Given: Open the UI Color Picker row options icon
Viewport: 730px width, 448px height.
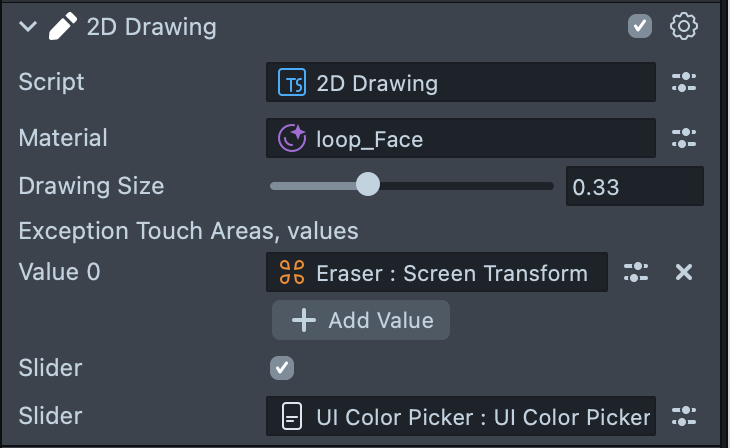Looking at the screenshot, I should point(684,416).
